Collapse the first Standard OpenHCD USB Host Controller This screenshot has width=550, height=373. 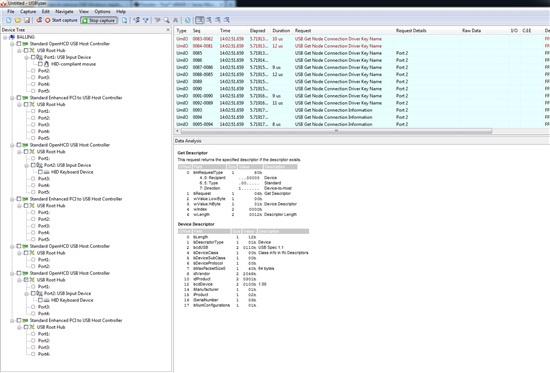[x=12, y=44]
